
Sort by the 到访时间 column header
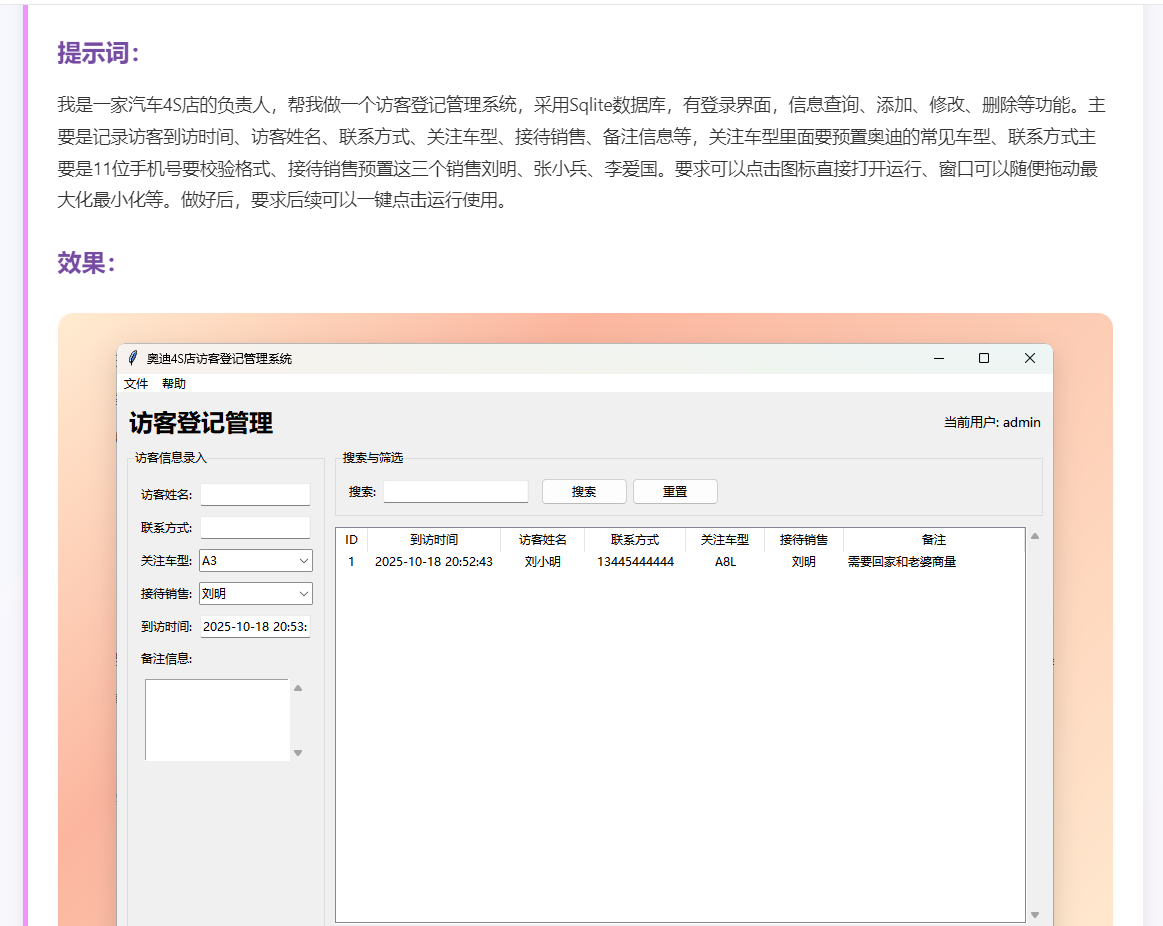tap(434, 540)
